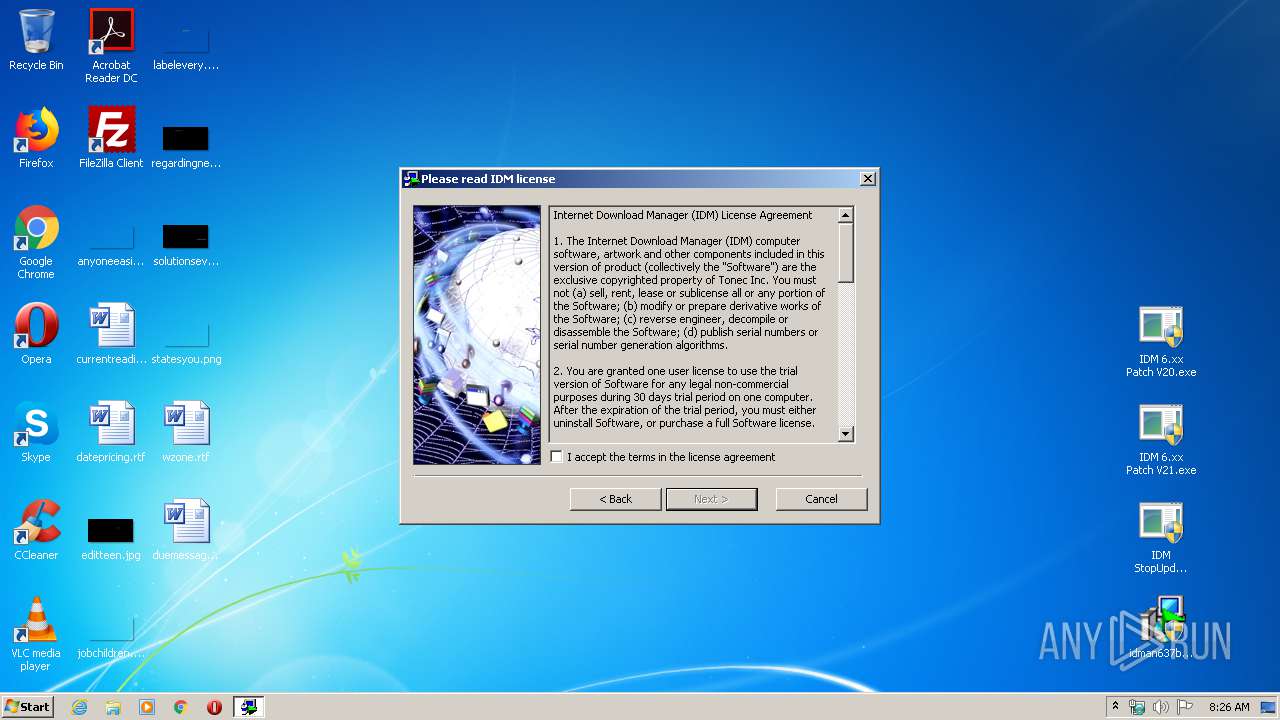The height and width of the screenshot is (720, 1280).
Task: Select the Google Chrome desktop shortcut
Action: click(x=36, y=242)
